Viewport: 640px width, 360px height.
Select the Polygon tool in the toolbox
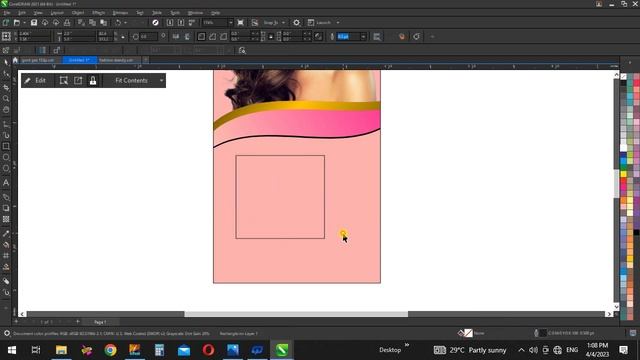point(6,169)
